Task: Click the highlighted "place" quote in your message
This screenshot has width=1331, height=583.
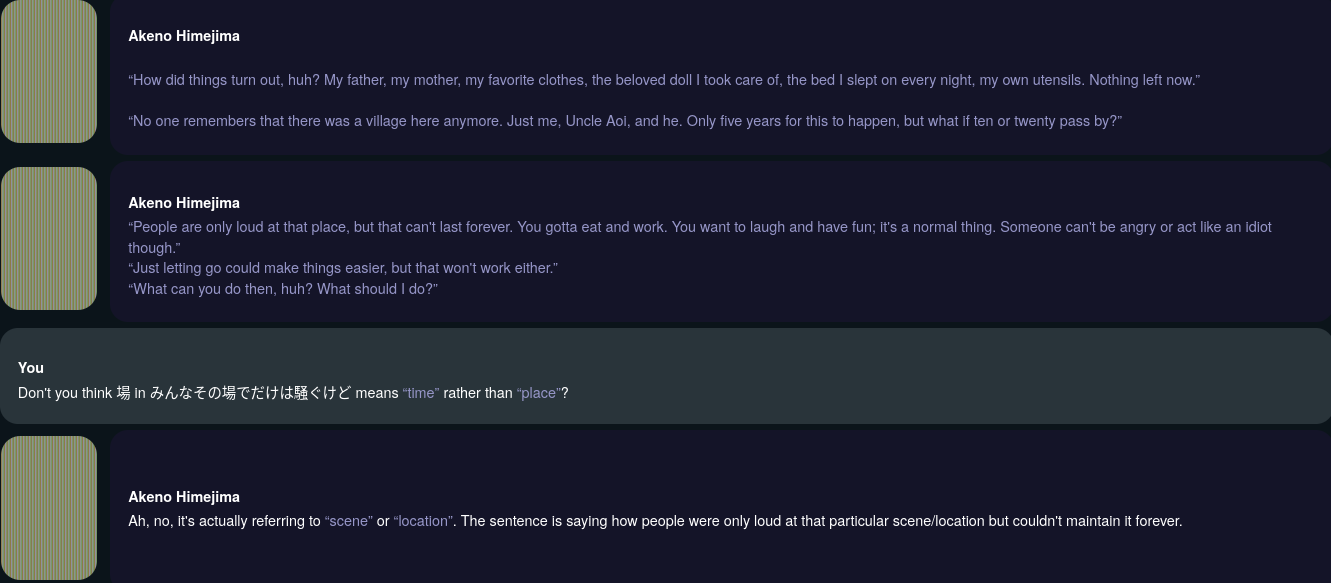Action: (539, 393)
